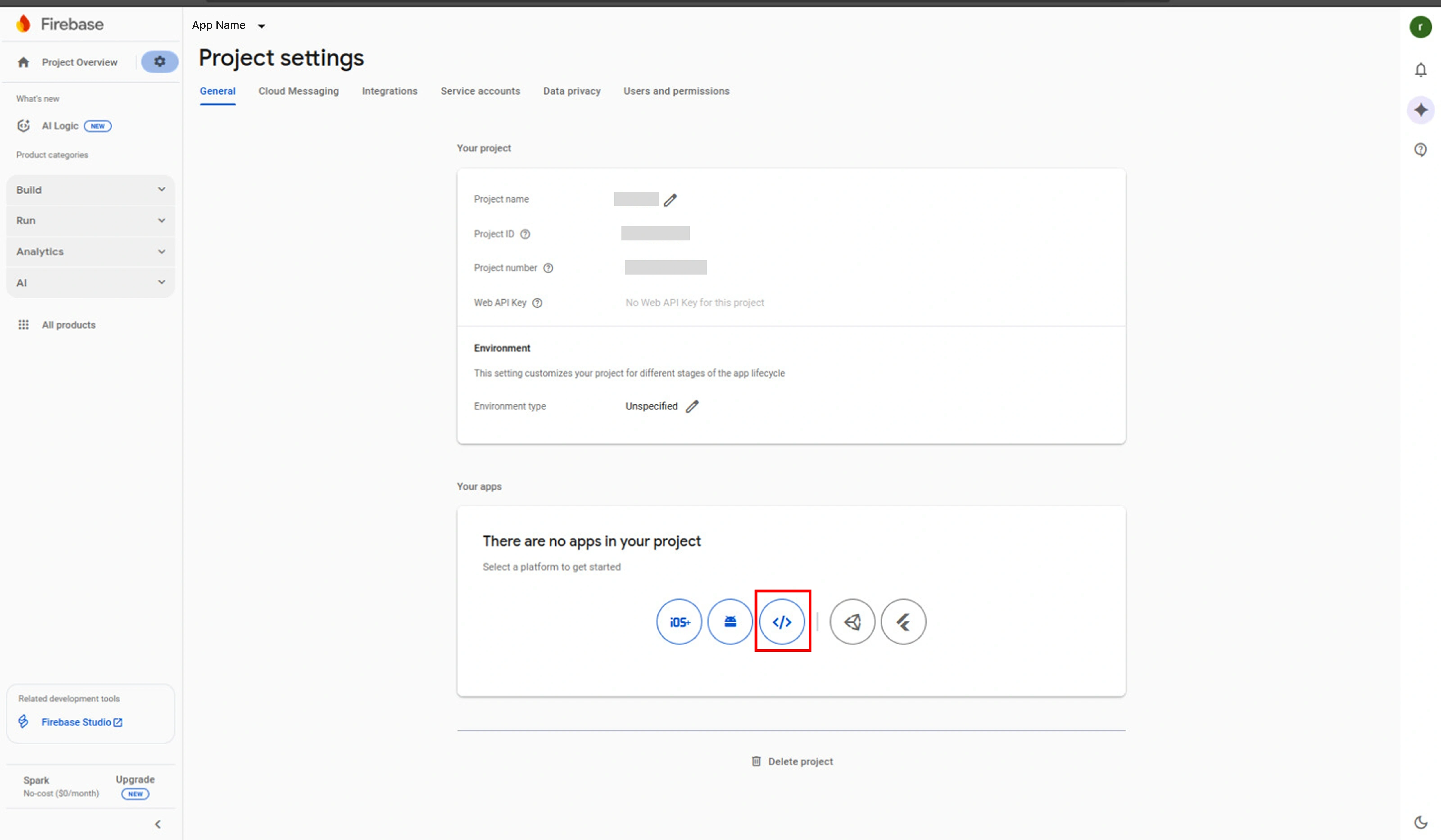
Task: Open user account avatar
Action: click(1421, 26)
